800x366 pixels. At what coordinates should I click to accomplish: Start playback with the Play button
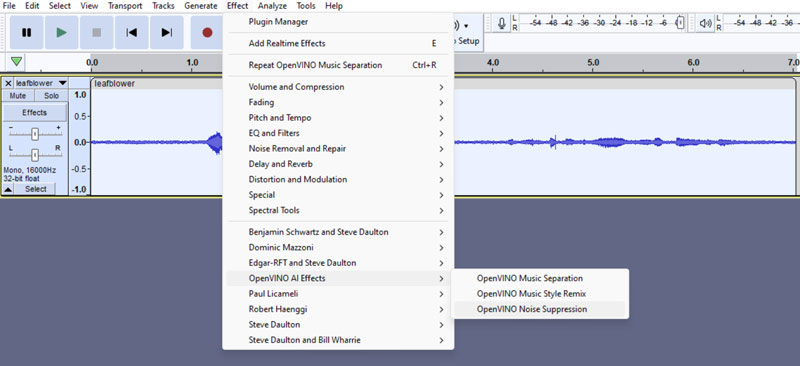[x=62, y=33]
